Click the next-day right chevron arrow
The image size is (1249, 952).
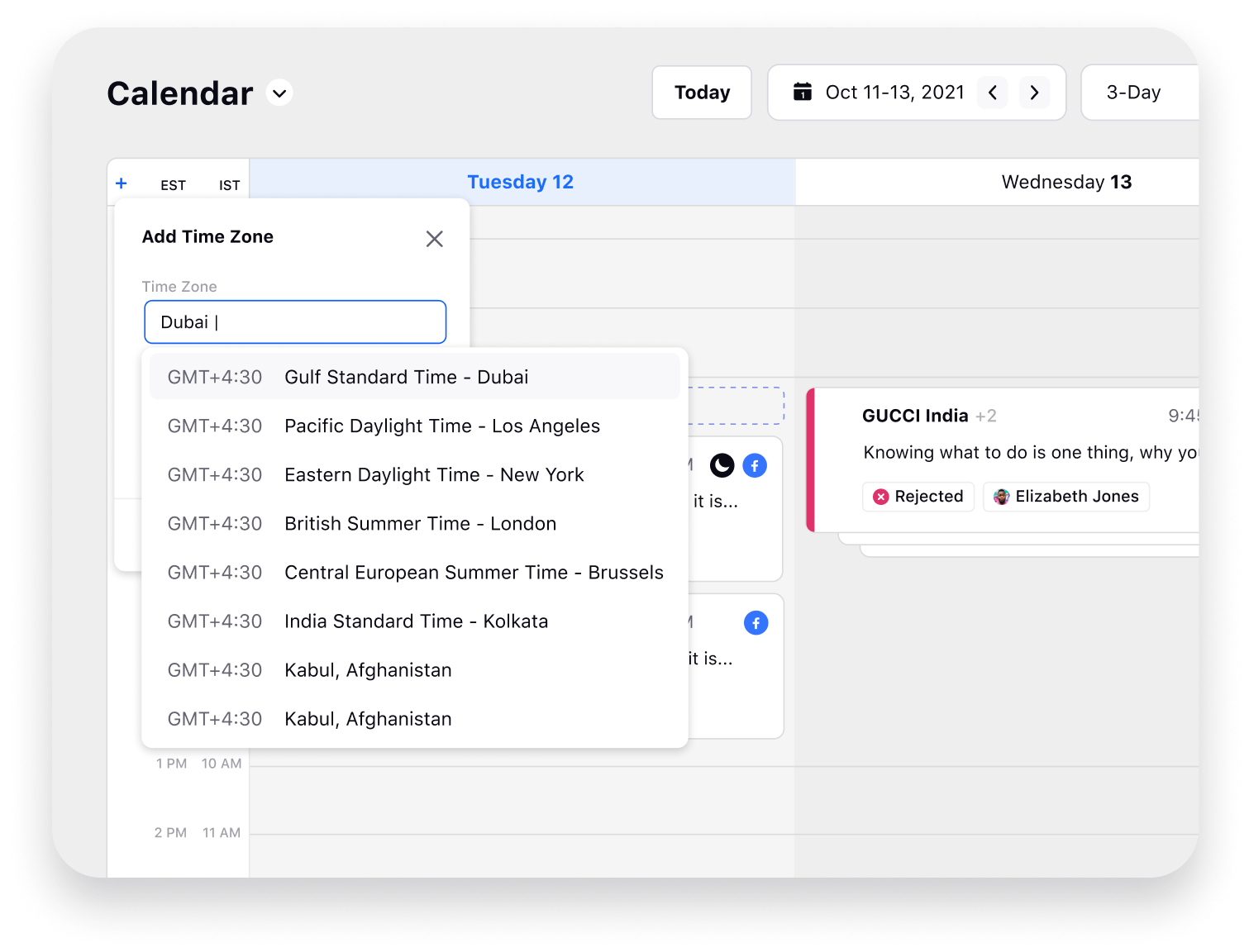pos(1034,93)
